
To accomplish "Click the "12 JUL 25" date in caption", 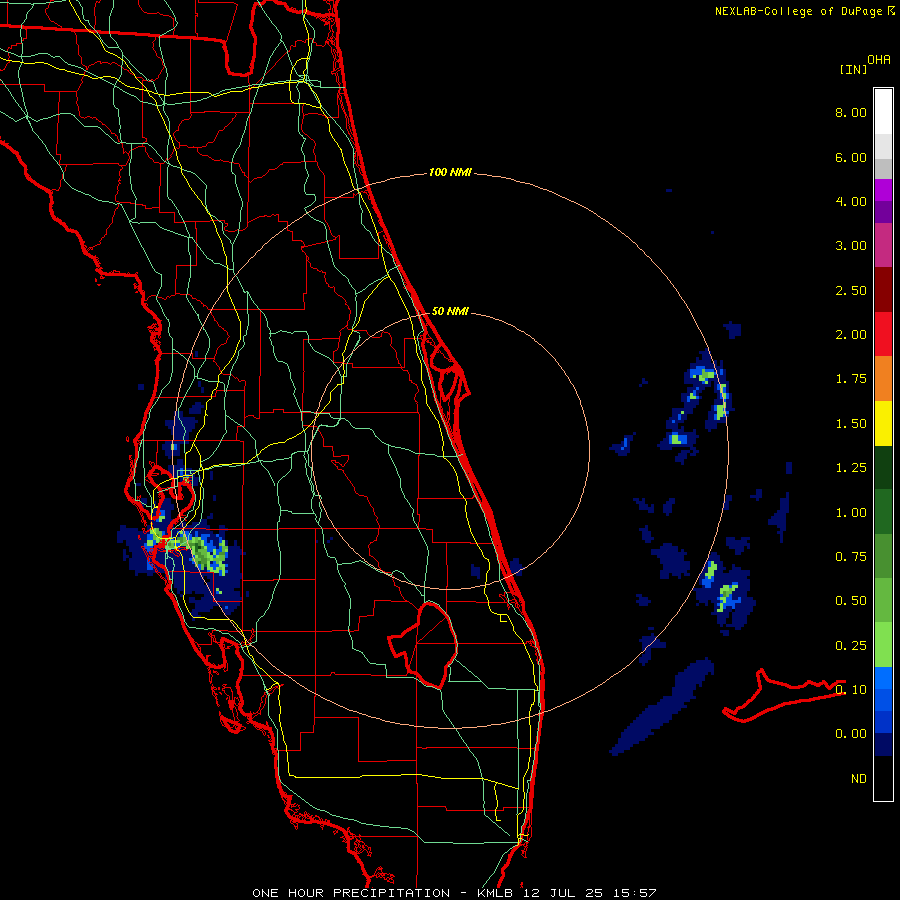I will click(x=564, y=893).
